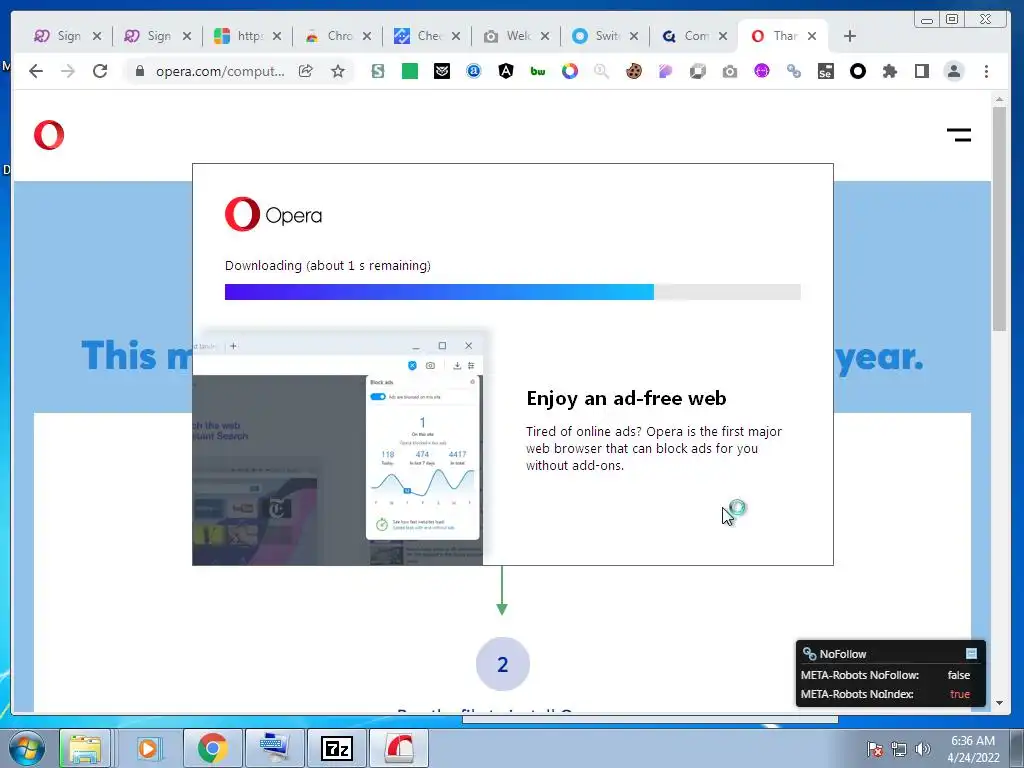Screen dimensions: 1024x768
Task: Open the NoFollow chain-link extension
Action: (793, 71)
